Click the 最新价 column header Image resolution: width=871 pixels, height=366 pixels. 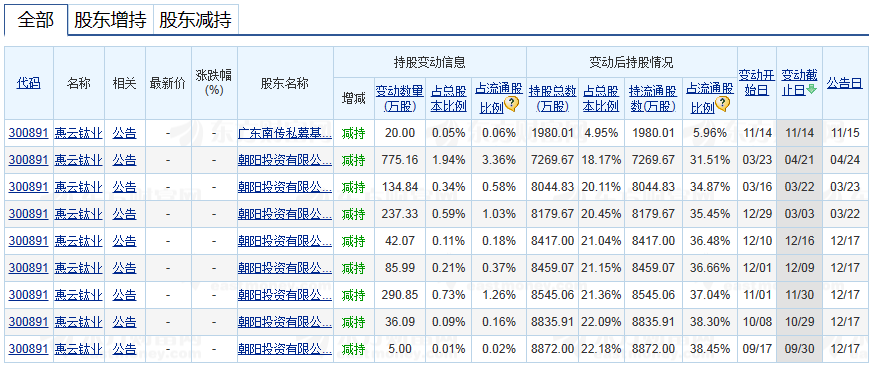click(168, 83)
